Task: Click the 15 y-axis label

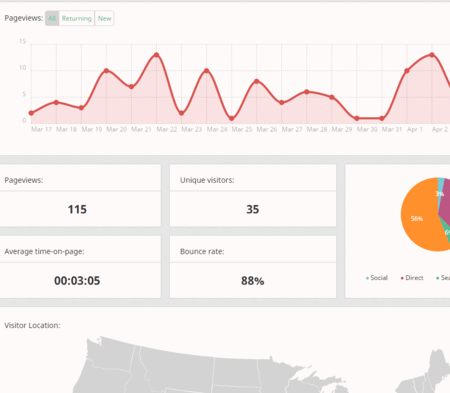Action: tap(22, 41)
